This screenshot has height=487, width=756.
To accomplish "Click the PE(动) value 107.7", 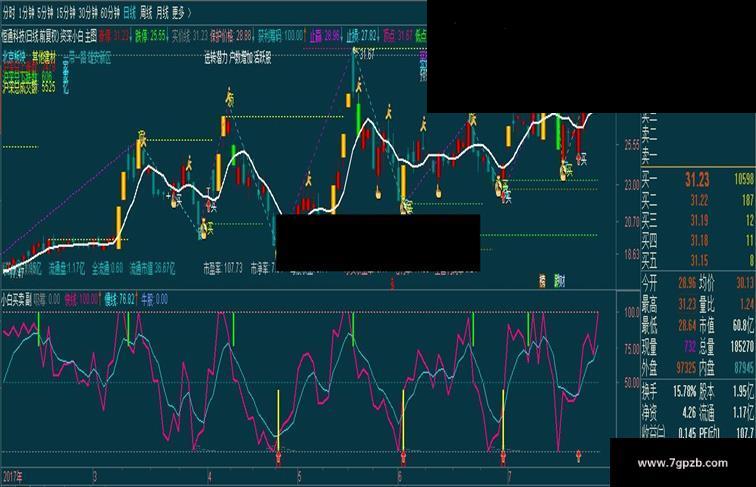I will tap(745, 433).
